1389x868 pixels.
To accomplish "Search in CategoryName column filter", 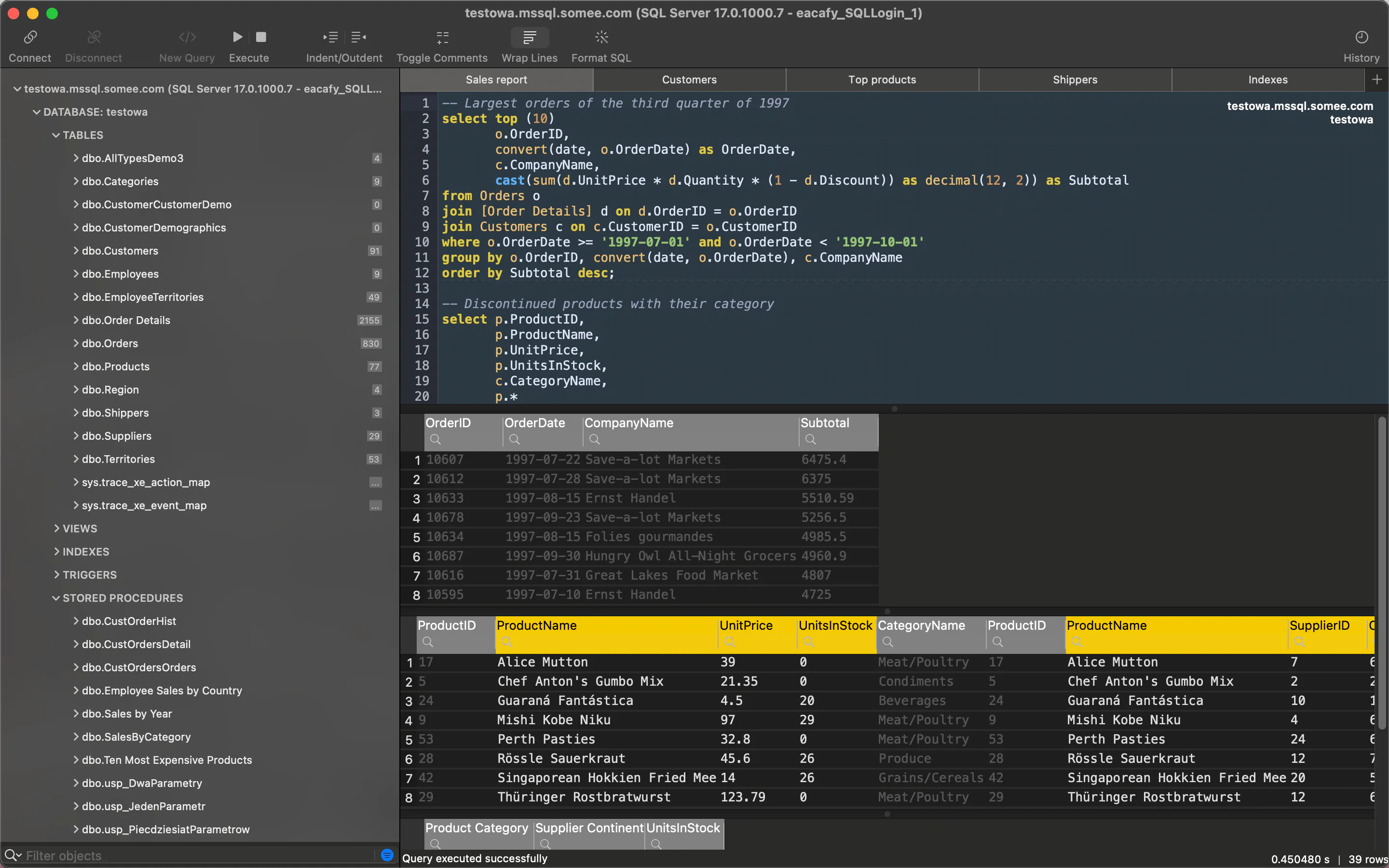I will coord(887,642).
